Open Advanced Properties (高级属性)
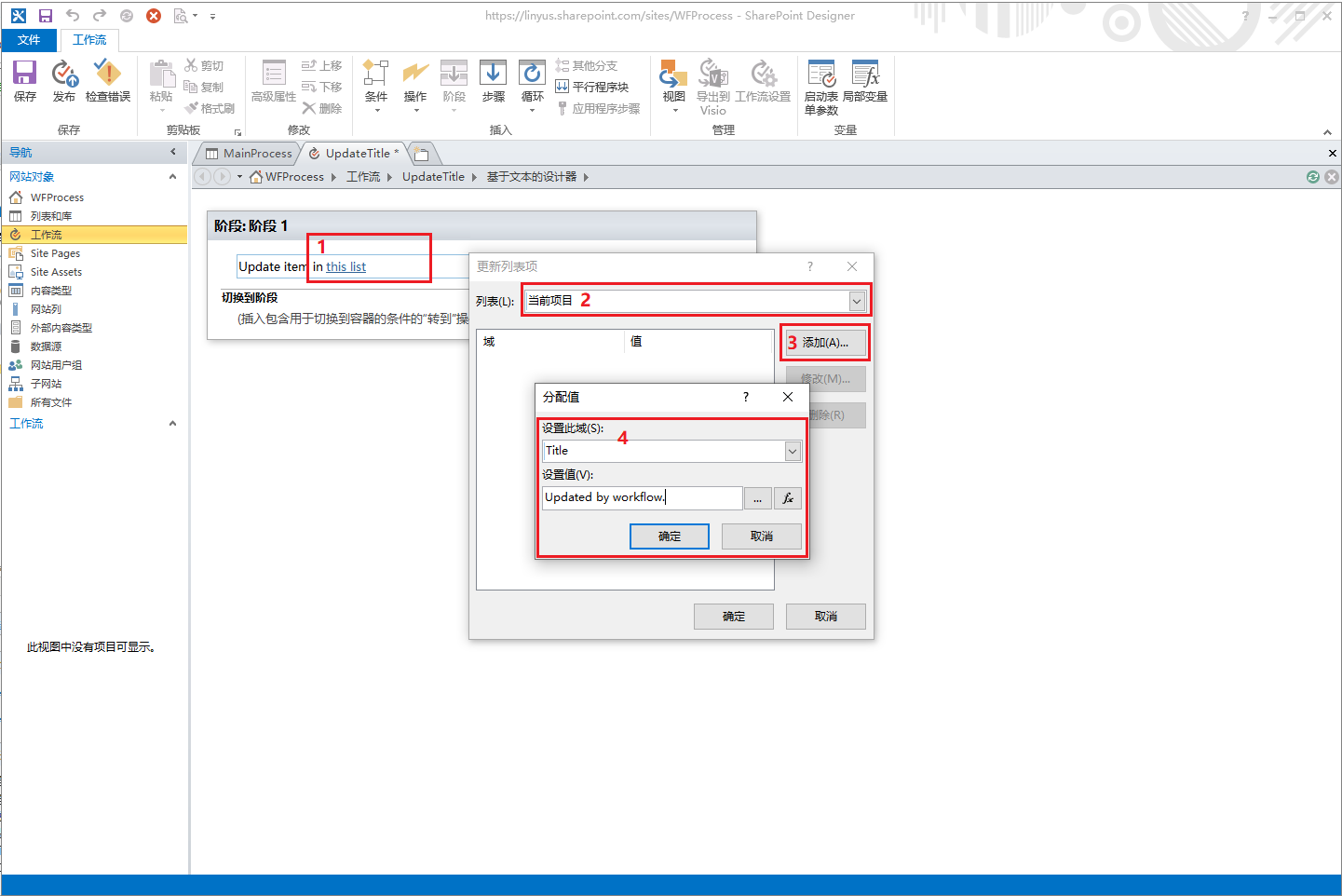 click(x=274, y=81)
